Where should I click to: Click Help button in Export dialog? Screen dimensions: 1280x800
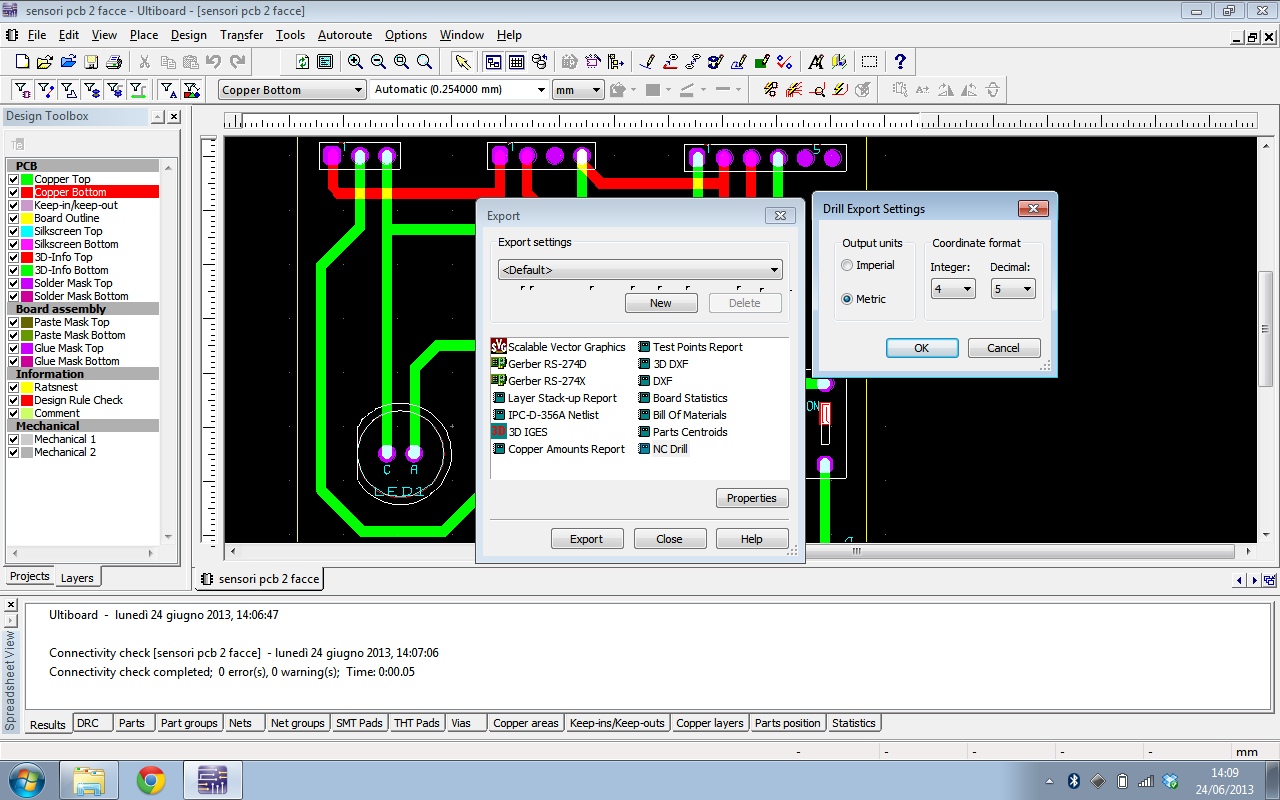coord(752,539)
